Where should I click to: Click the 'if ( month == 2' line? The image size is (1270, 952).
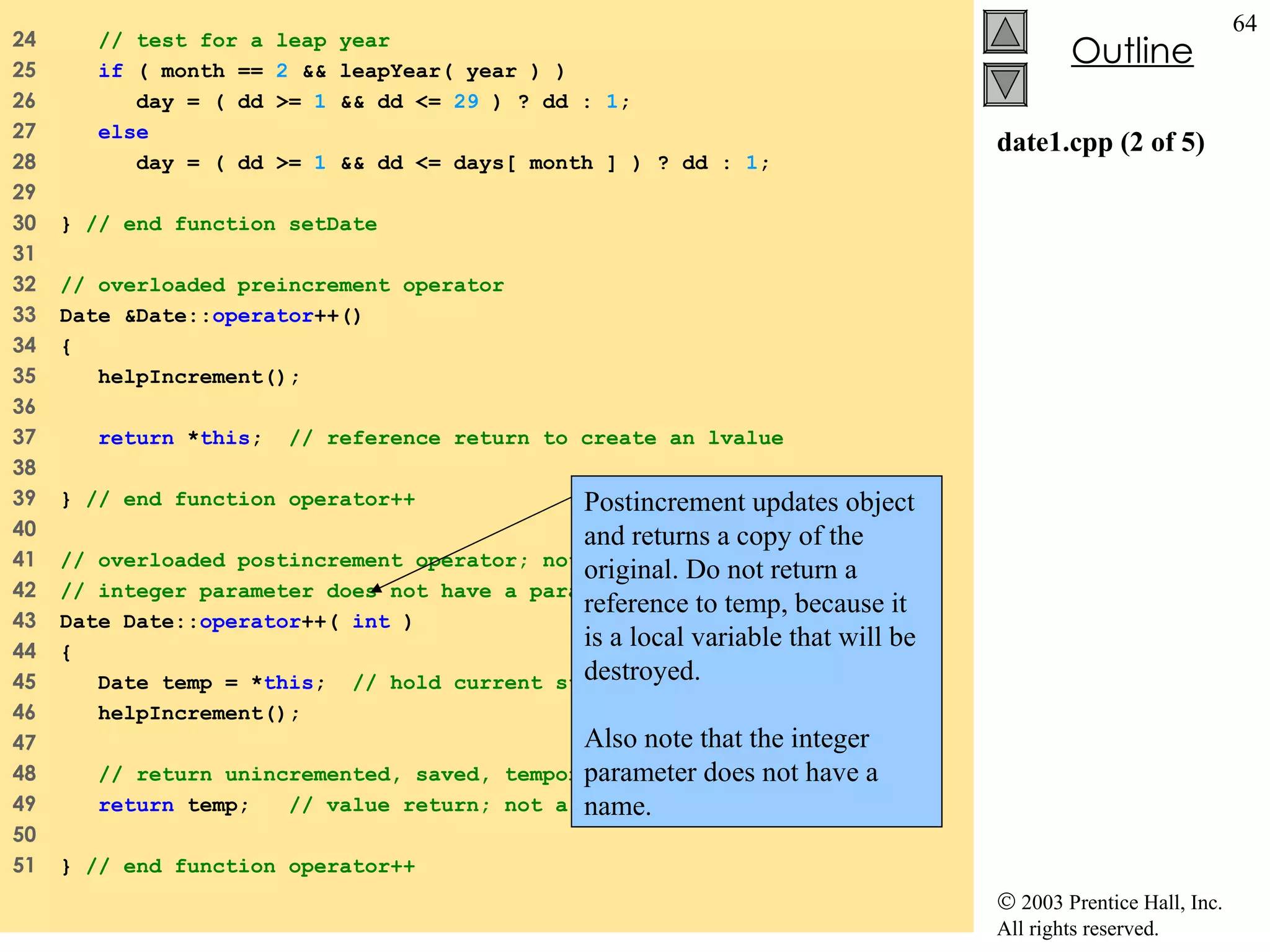[332, 71]
